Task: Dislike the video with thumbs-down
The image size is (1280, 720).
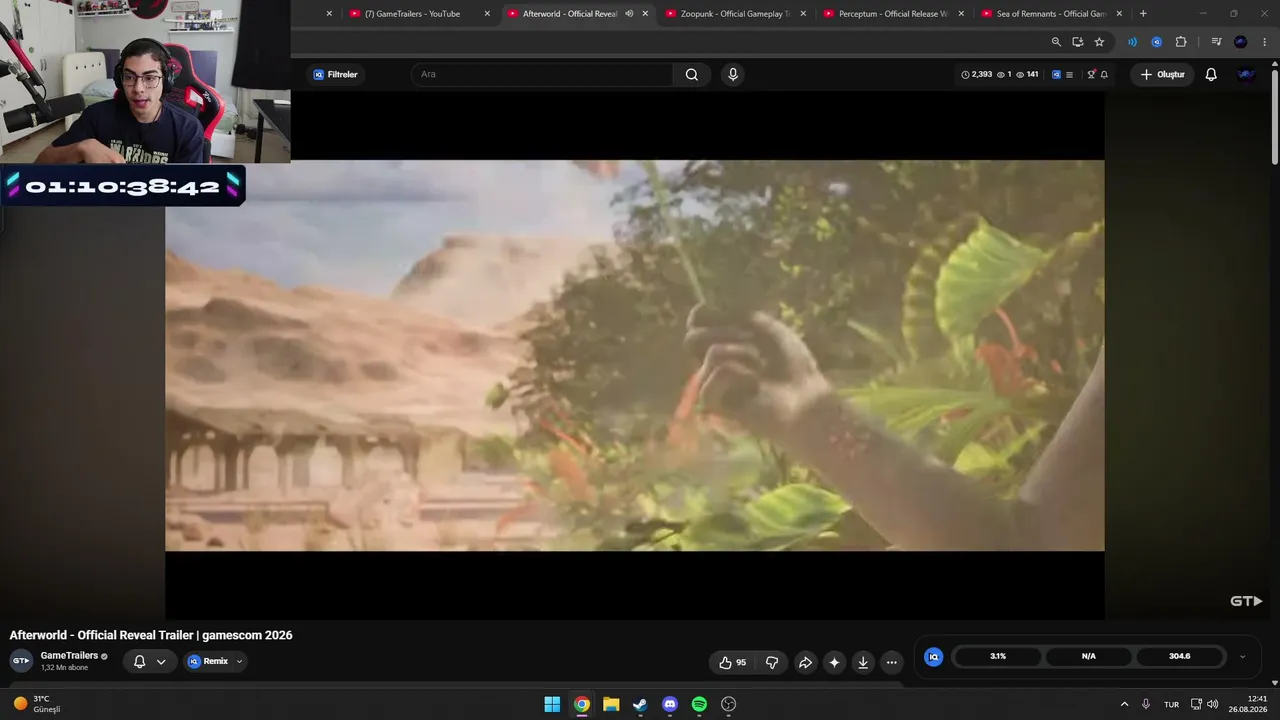Action: pos(772,662)
